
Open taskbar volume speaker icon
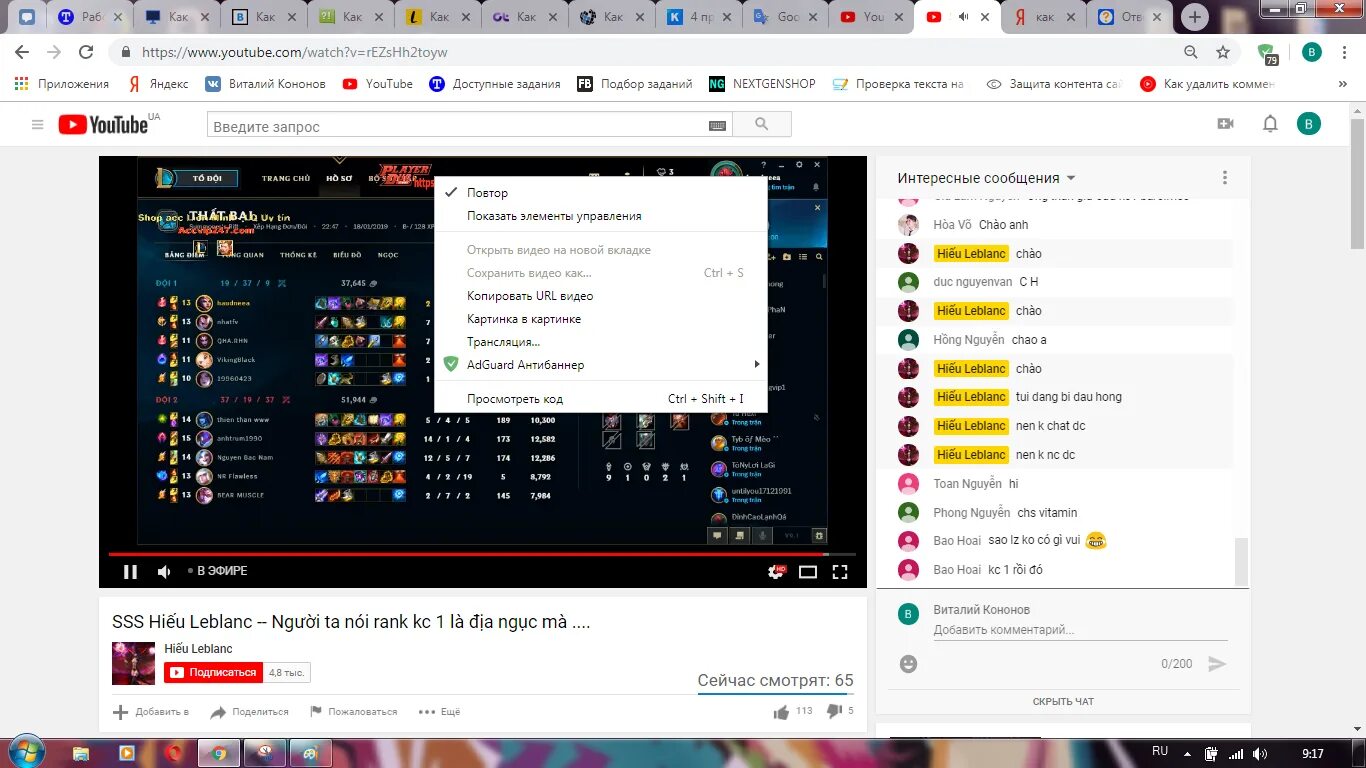click(x=1260, y=753)
